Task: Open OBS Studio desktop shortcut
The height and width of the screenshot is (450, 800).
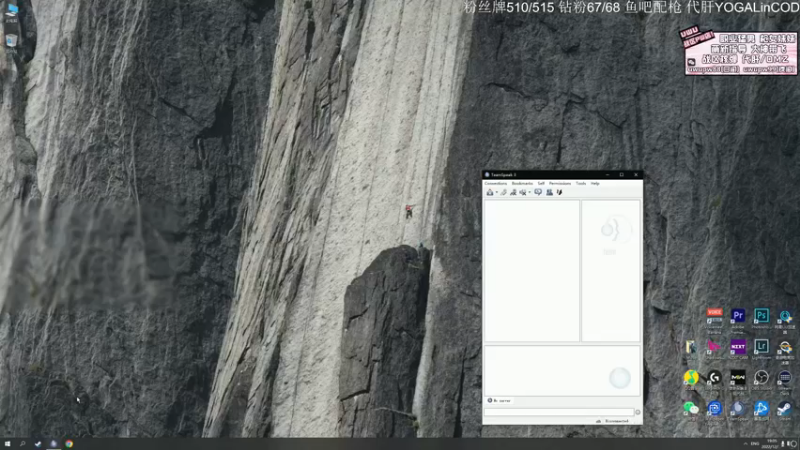Action: click(761, 380)
